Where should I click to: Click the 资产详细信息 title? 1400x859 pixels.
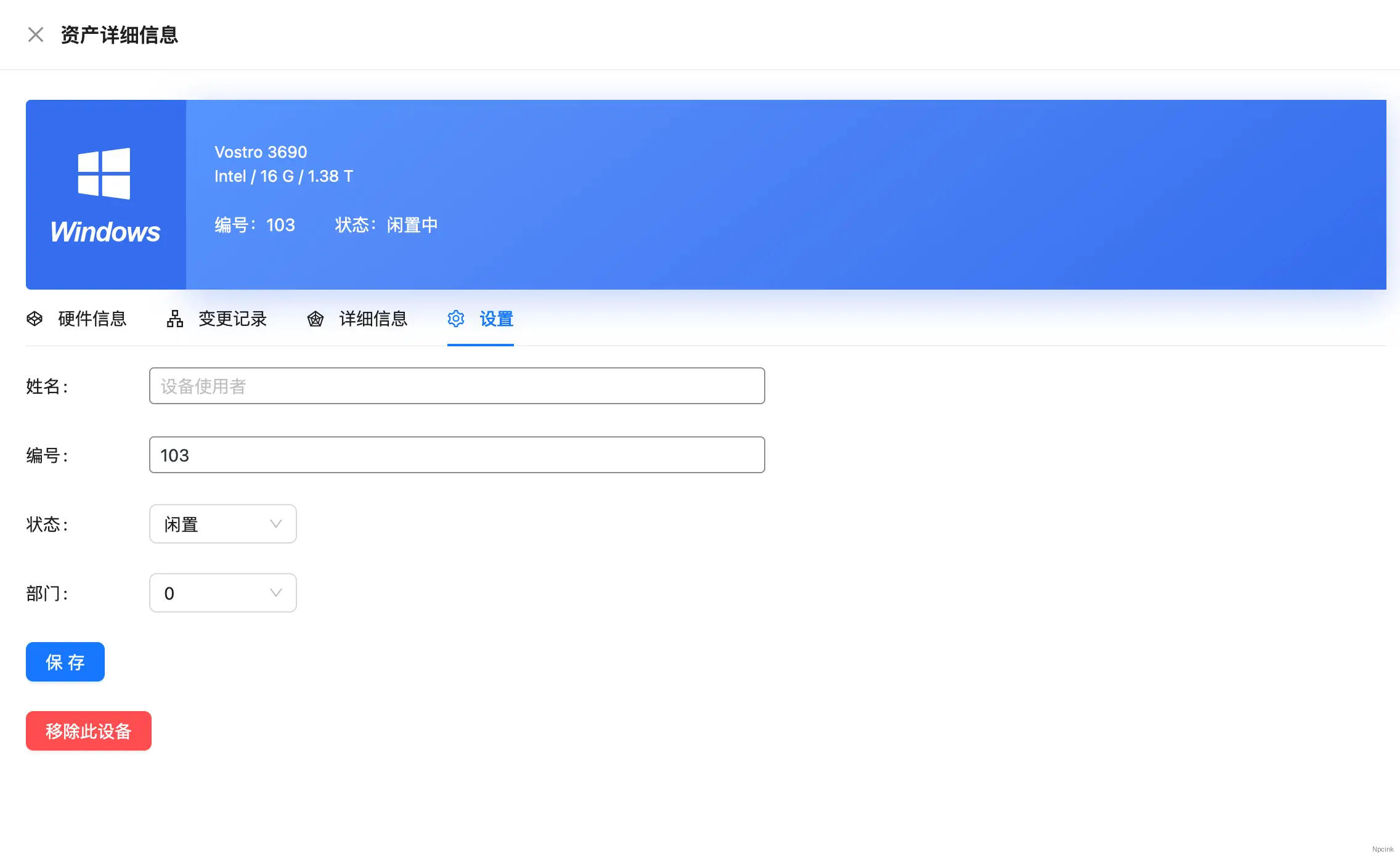tap(120, 35)
